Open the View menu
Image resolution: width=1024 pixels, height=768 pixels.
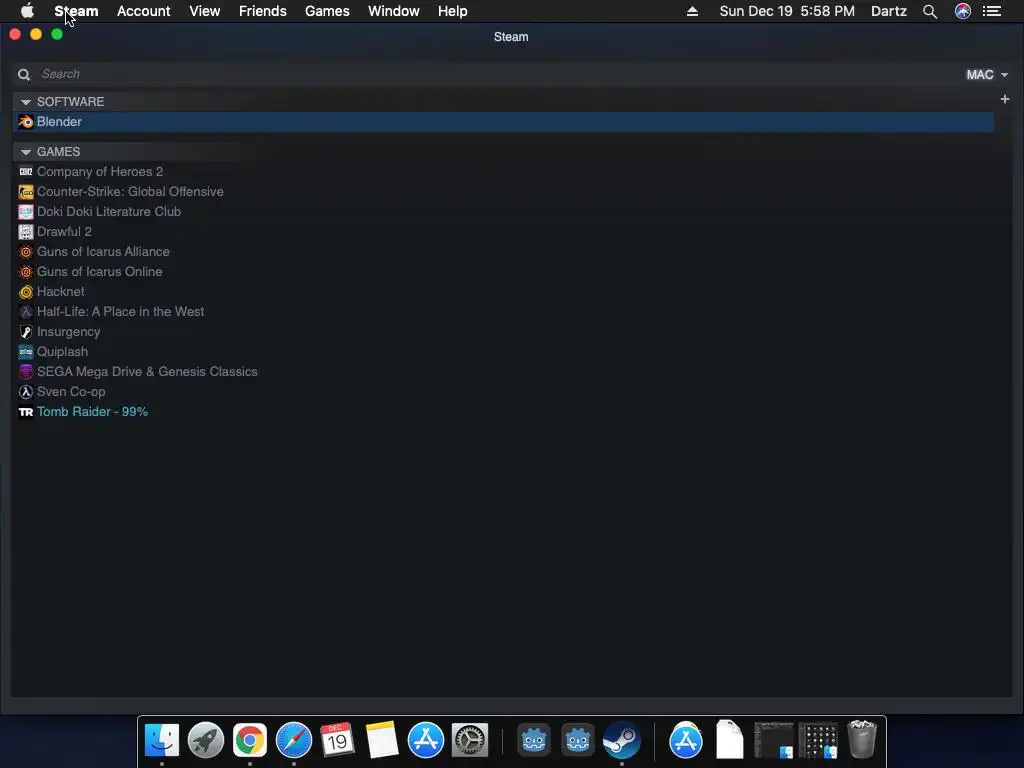tap(204, 11)
